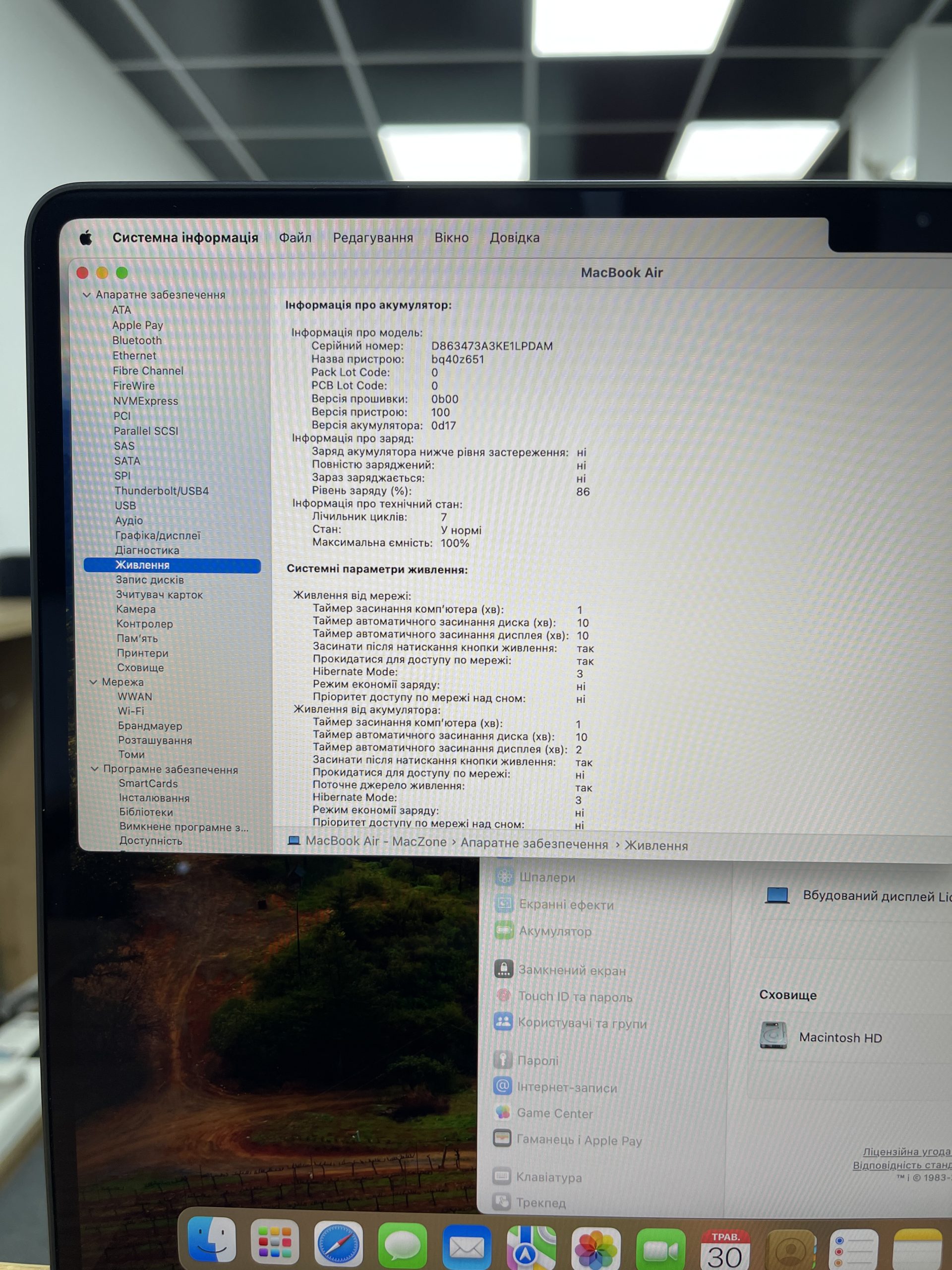Select NVMExpress in the sidebar
Image resolution: width=952 pixels, height=1270 pixels.
(146, 401)
